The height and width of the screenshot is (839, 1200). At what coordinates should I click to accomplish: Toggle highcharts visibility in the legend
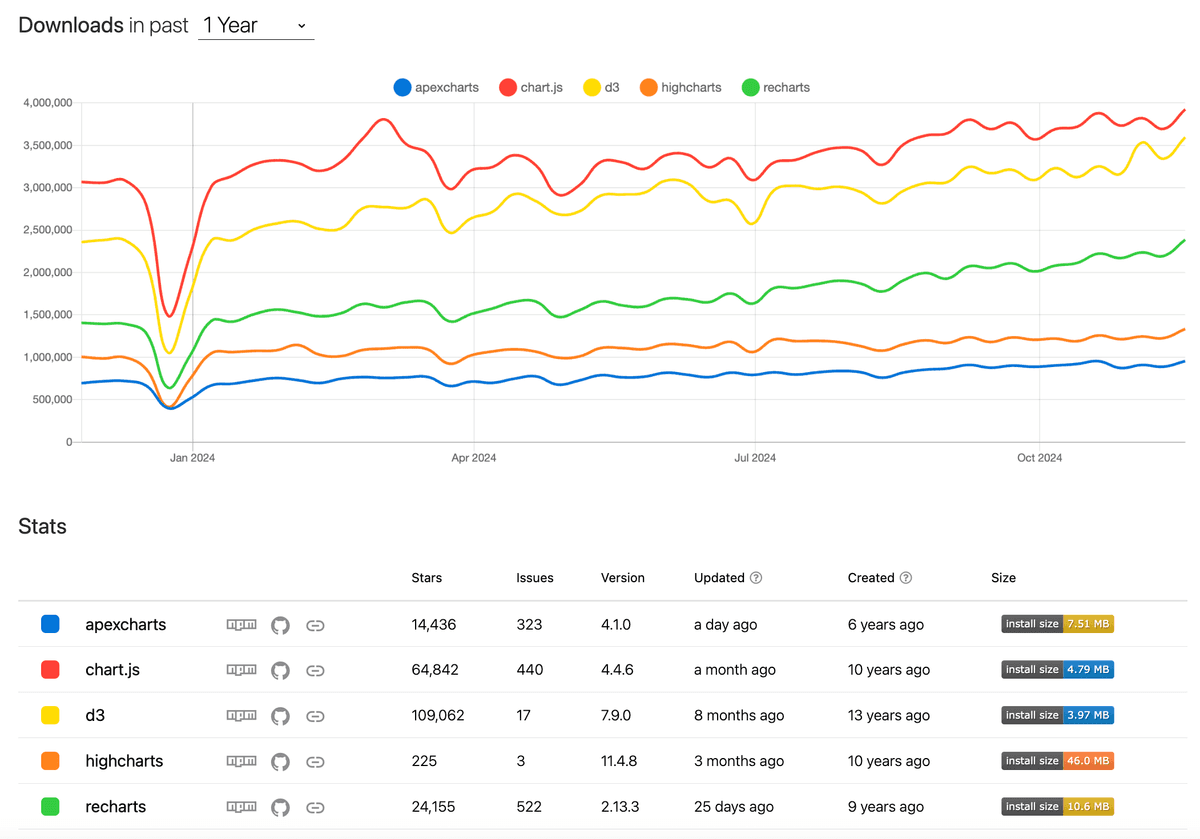click(680, 87)
